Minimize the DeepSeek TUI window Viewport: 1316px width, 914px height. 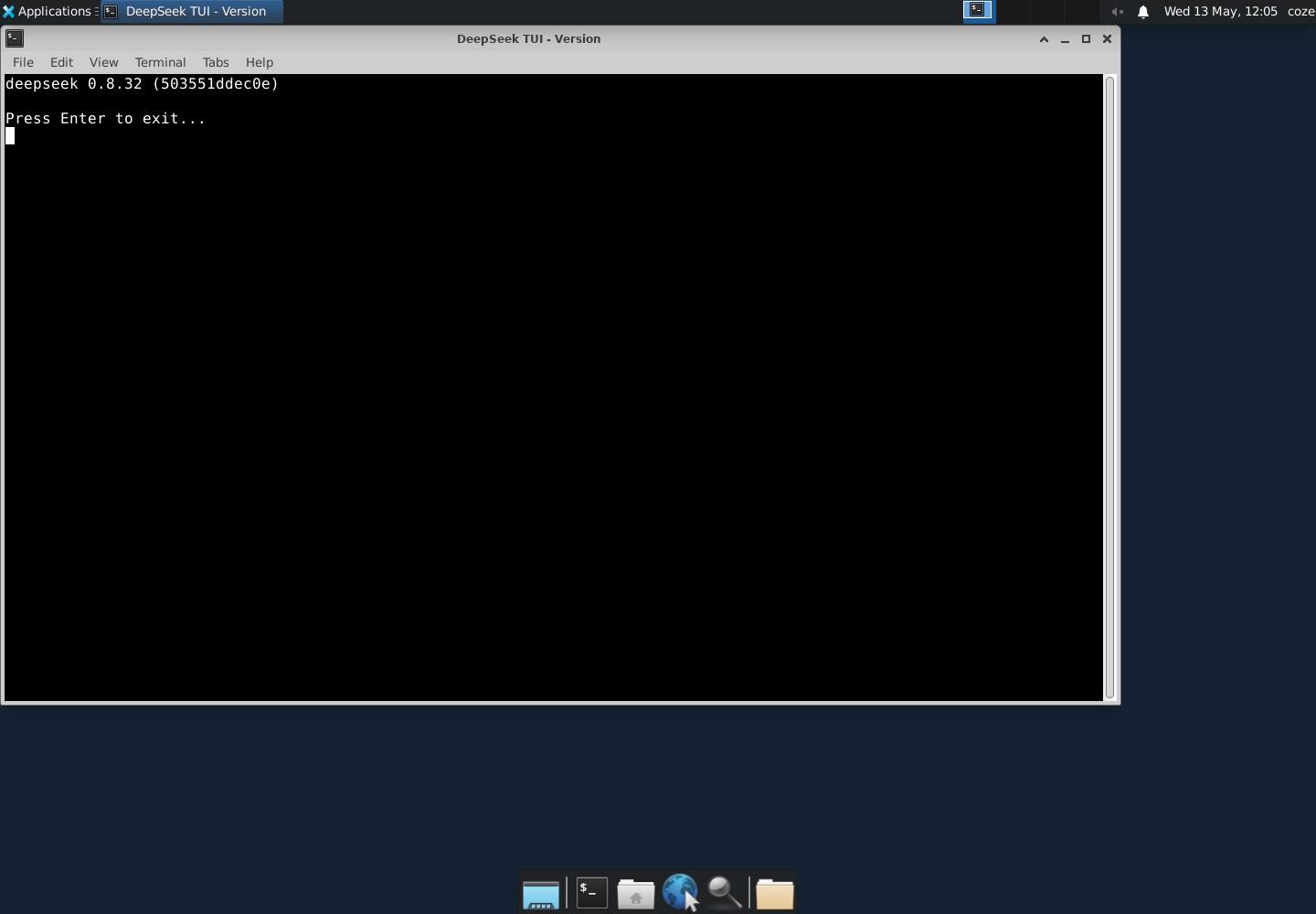point(1065,38)
